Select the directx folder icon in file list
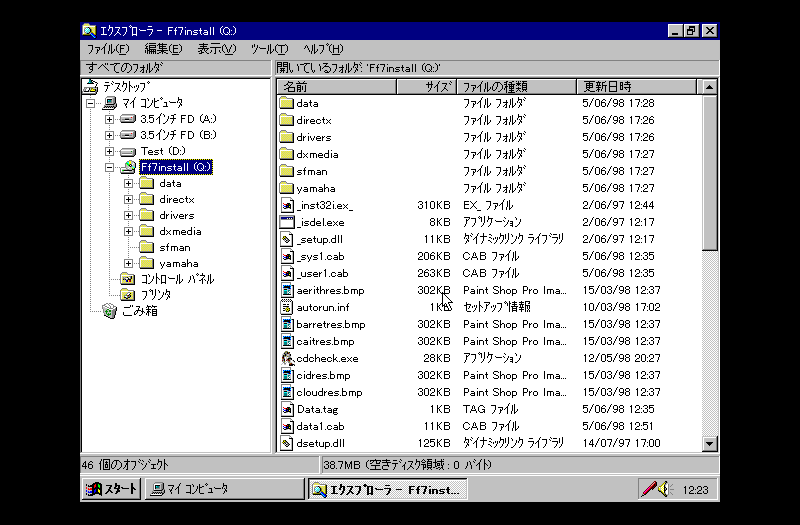 point(287,120)
